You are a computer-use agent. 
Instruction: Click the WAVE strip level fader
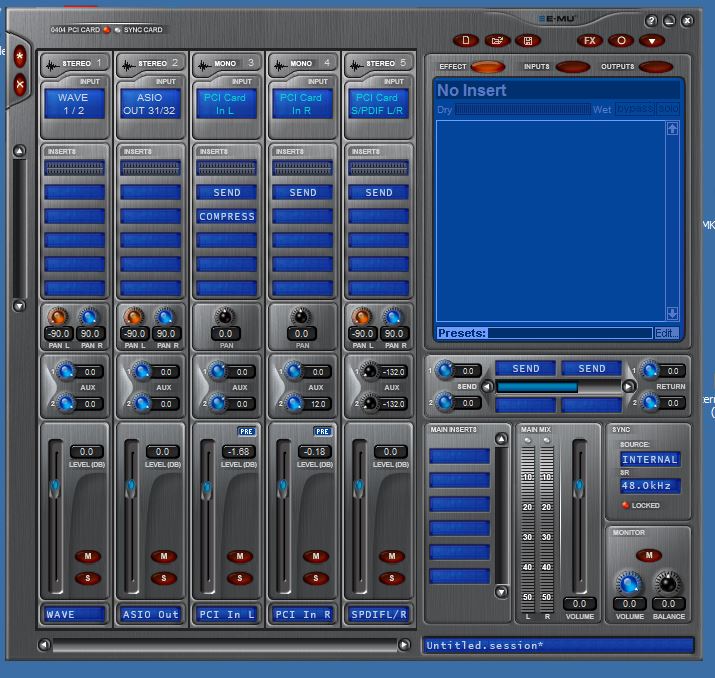[x=55, y=487]
